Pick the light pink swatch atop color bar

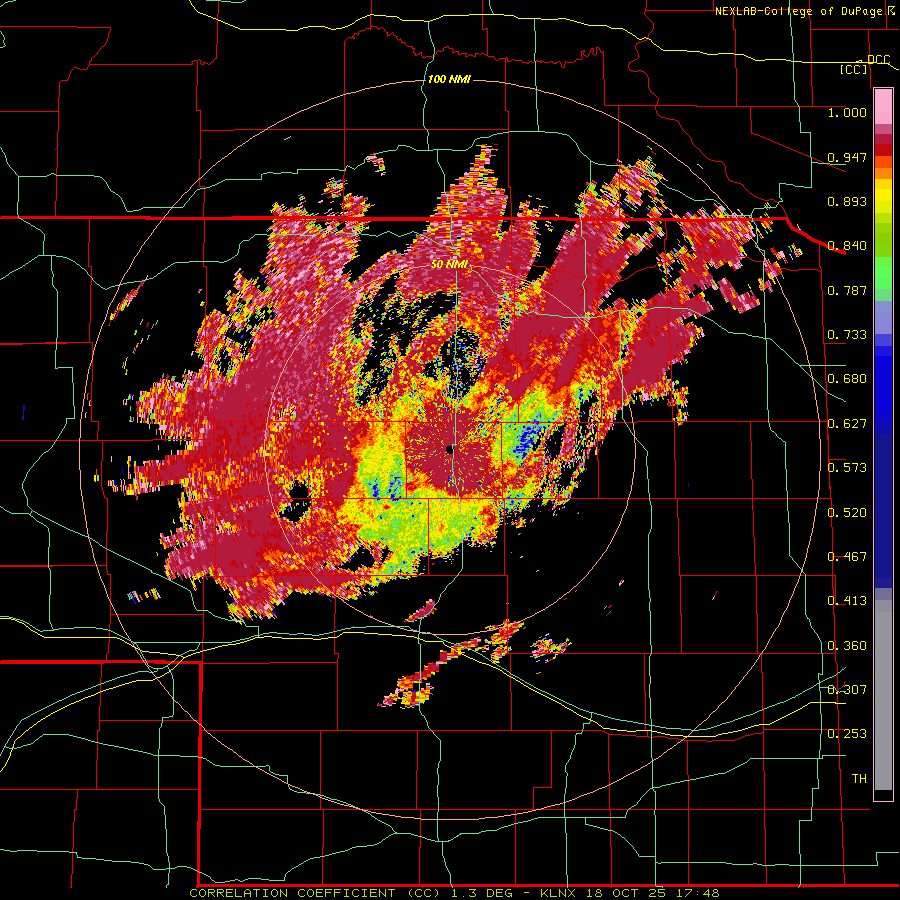[883, 107]
